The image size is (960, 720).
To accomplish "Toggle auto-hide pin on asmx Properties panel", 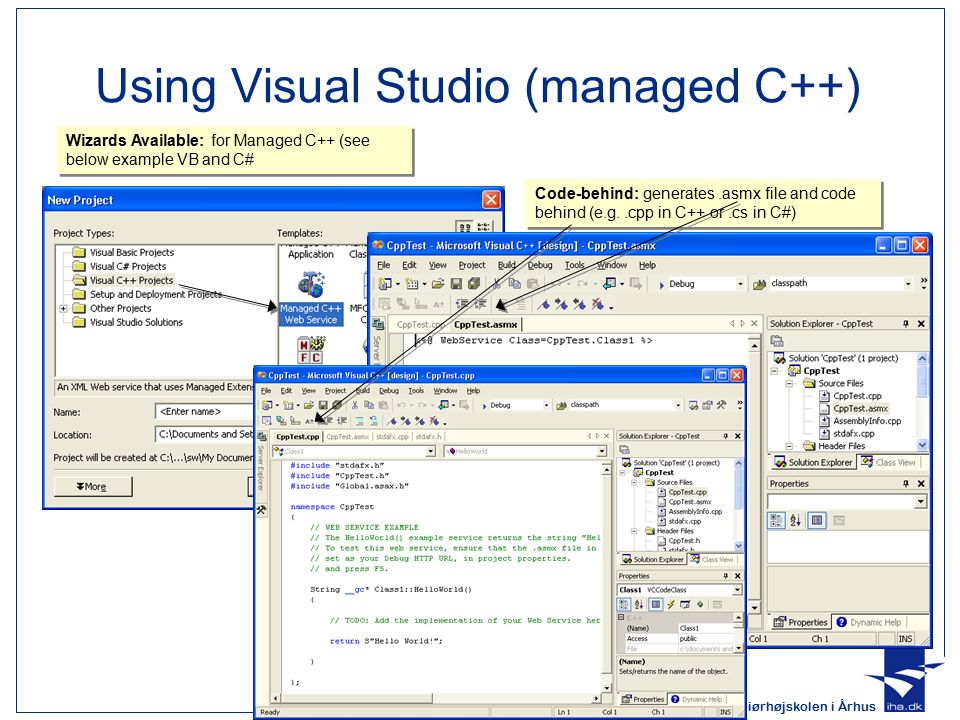I will point(906,483).
